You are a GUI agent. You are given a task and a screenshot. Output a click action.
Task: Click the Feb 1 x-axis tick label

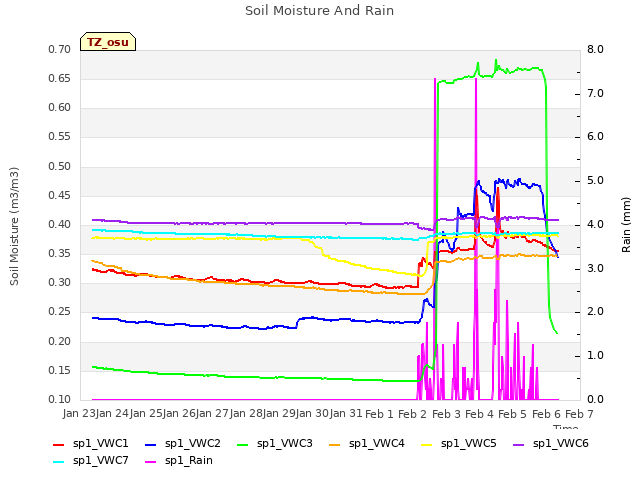point(379,414)
